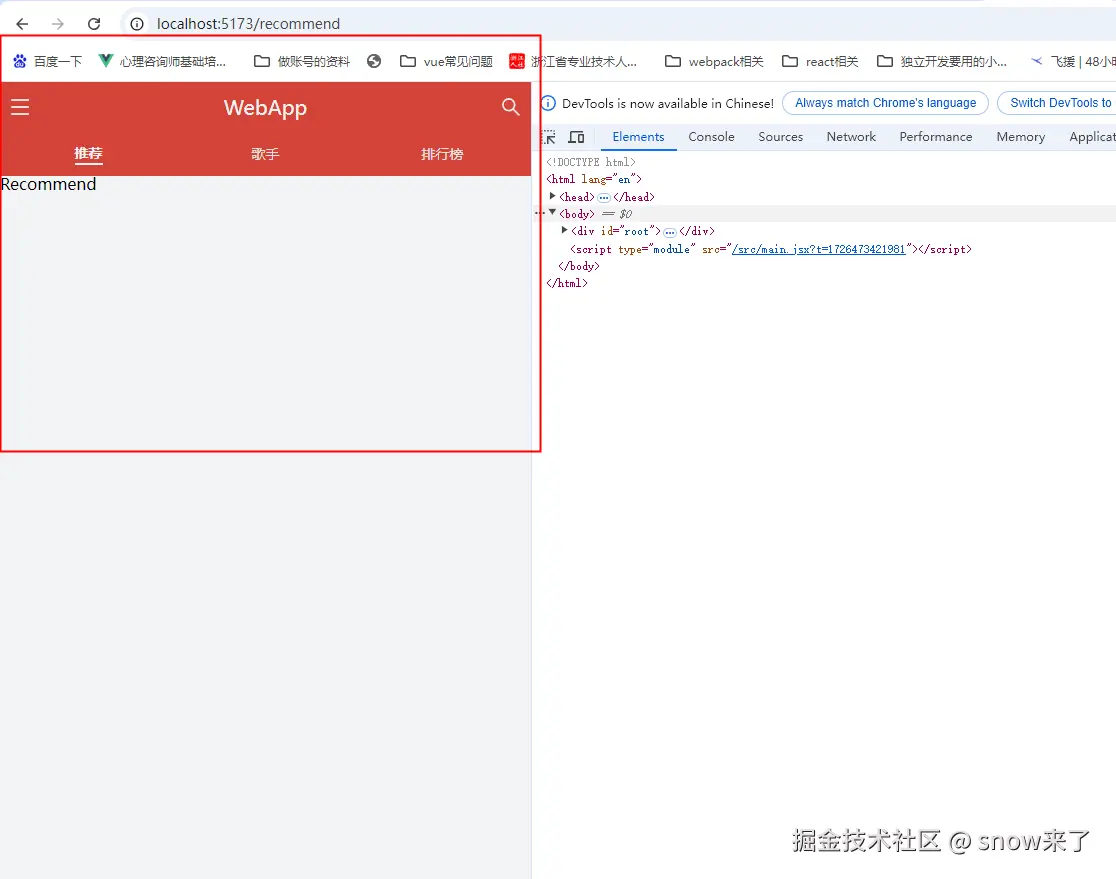Click the localhost:5173/recommend address bar
This screenshot has height=879, width=1116.
pyautogui.click(x=248, y=24)
